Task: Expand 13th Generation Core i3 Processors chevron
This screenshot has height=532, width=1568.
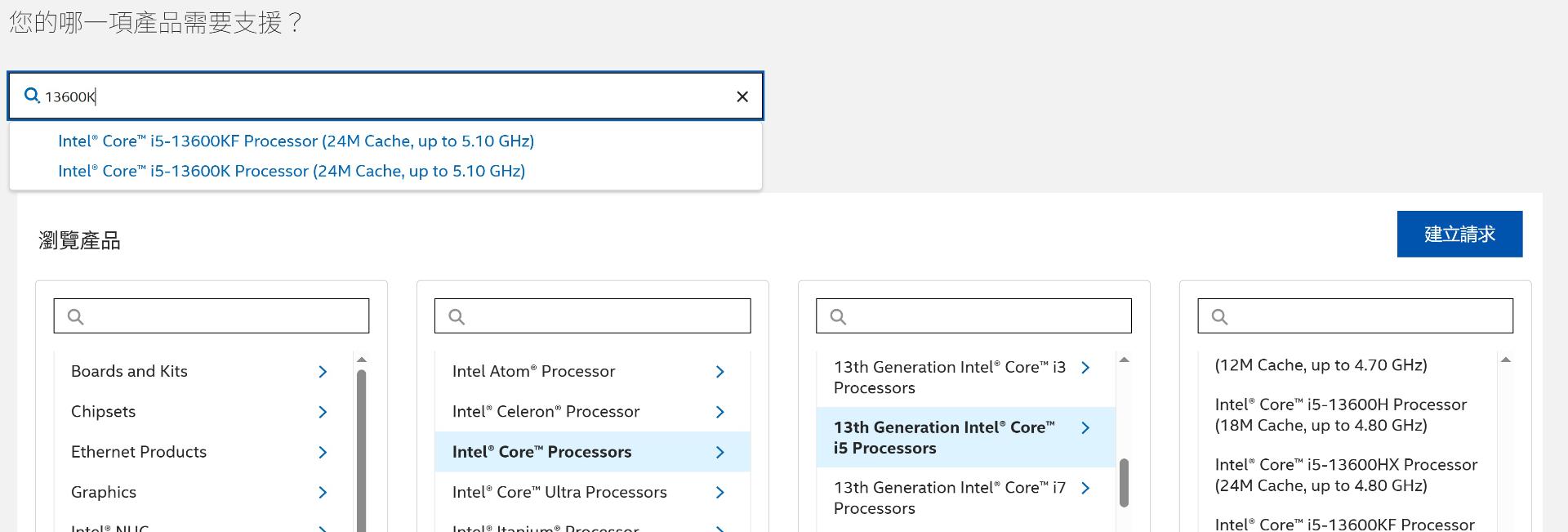Action: [x=1085, y=368]
